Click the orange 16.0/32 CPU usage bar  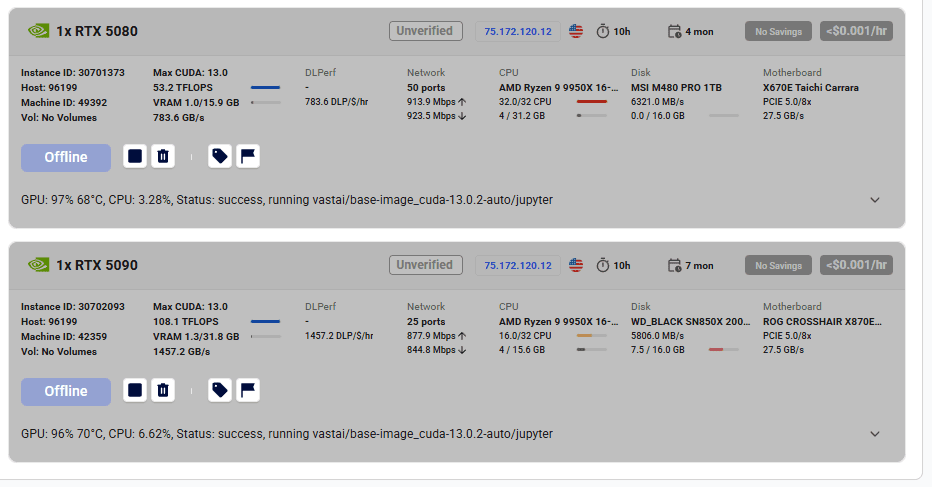pyautogui.click(x=591, y=335)
